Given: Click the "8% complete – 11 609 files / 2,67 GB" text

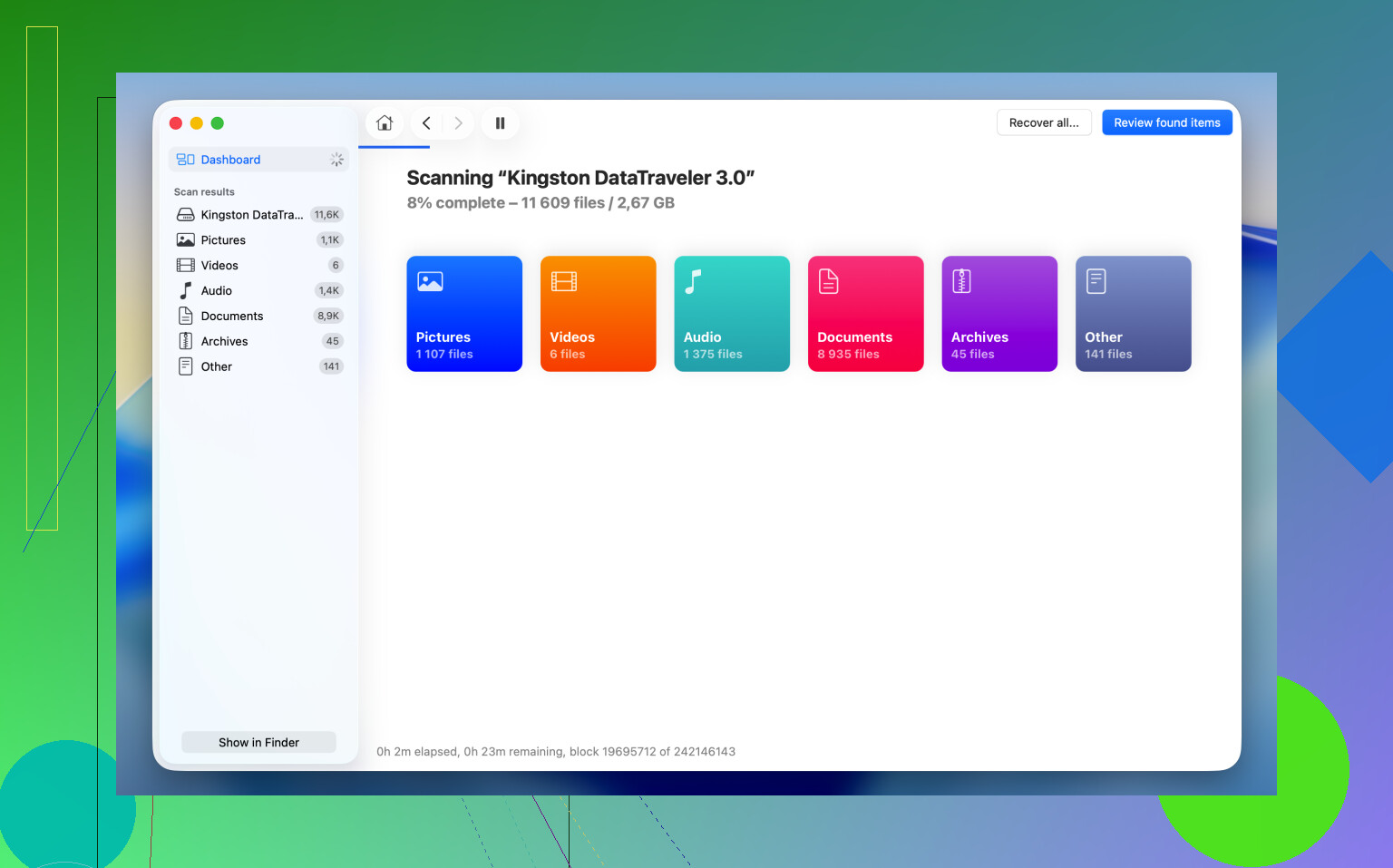Looking at the screenshot, I should pyautogui.click(x=541, y=203).
